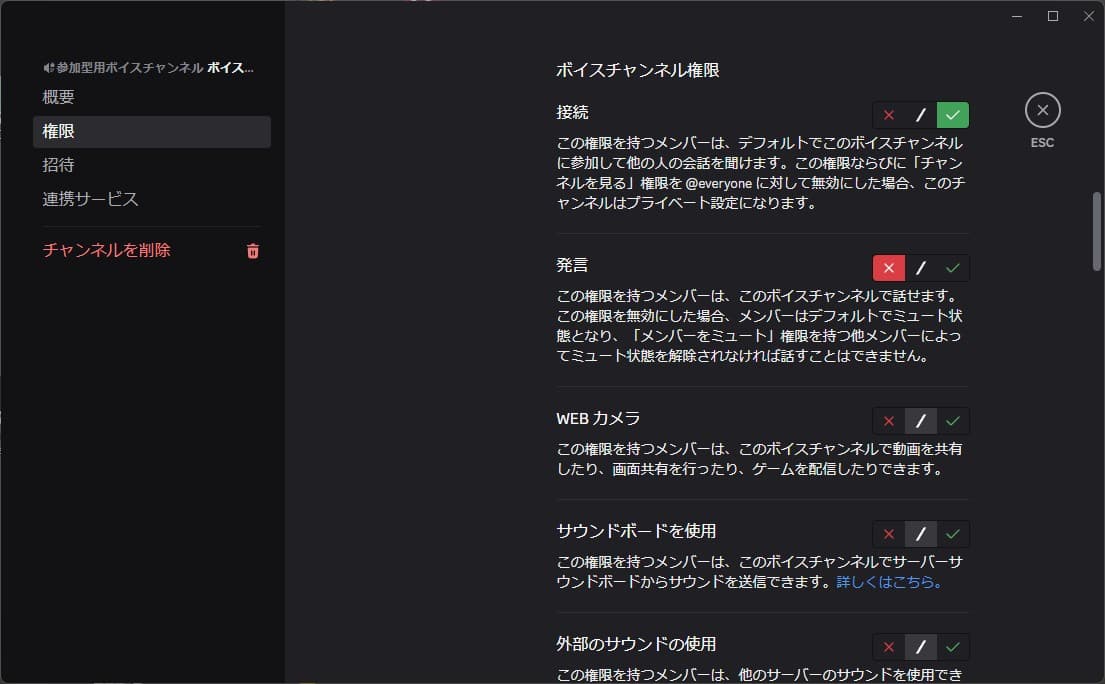Reset 接続 permission to default slash
This screenshot has height=684, width=1105.
click(920, 114)
